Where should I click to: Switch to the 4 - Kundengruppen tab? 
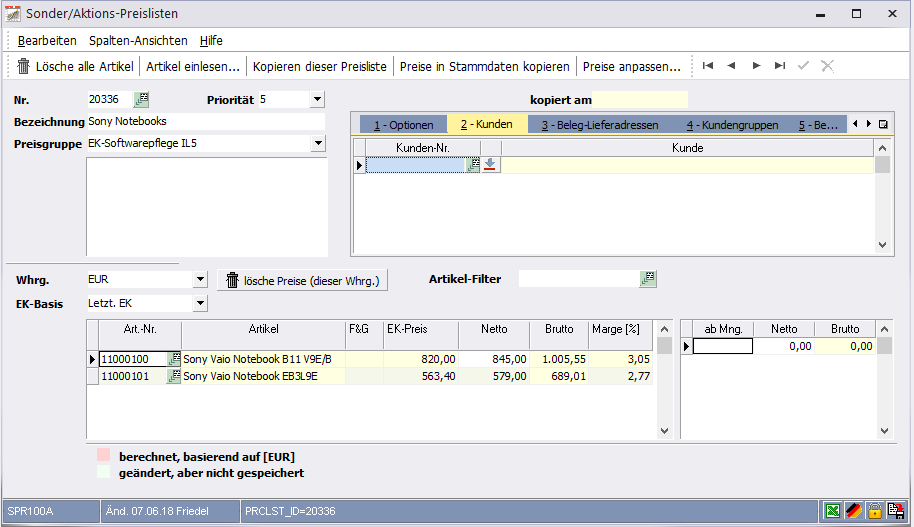[x=732, y=125]
